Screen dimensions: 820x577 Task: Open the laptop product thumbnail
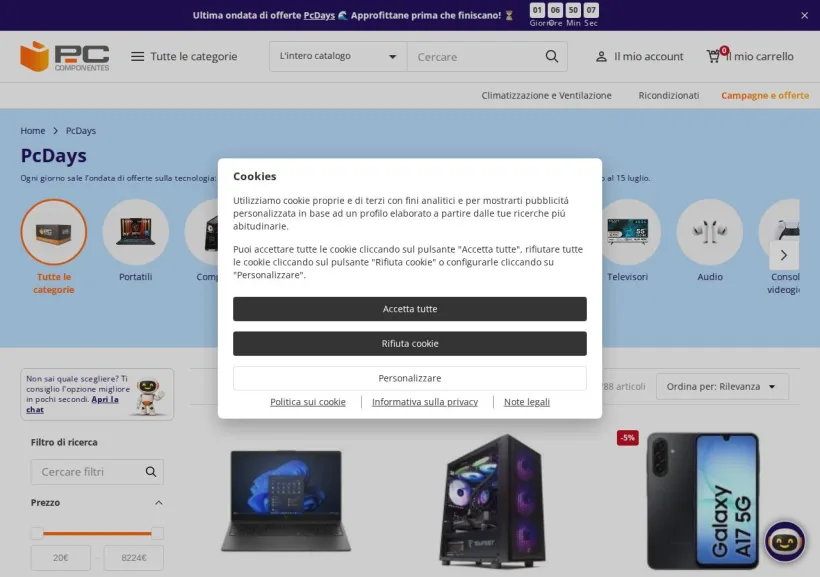pyautogui.click(x=286, y=501)
